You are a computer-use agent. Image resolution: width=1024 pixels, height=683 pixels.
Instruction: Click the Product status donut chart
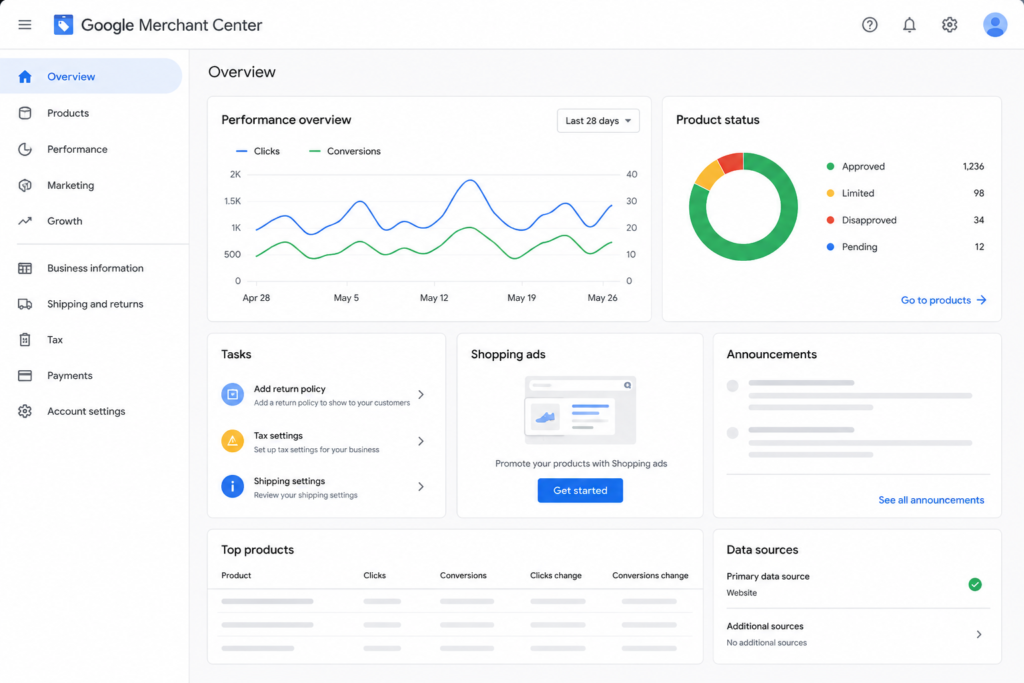(743, 206)
